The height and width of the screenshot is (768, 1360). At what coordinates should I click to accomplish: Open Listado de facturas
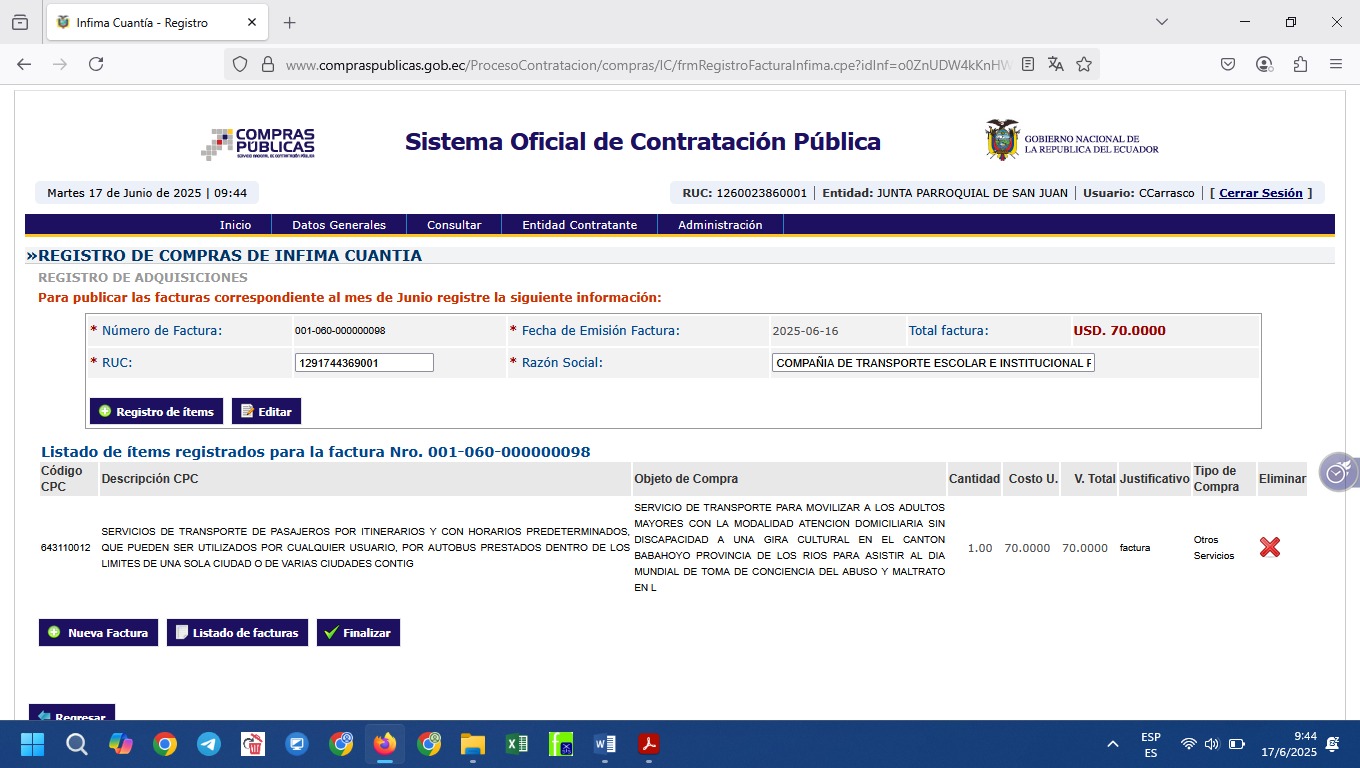coord(237,633)
